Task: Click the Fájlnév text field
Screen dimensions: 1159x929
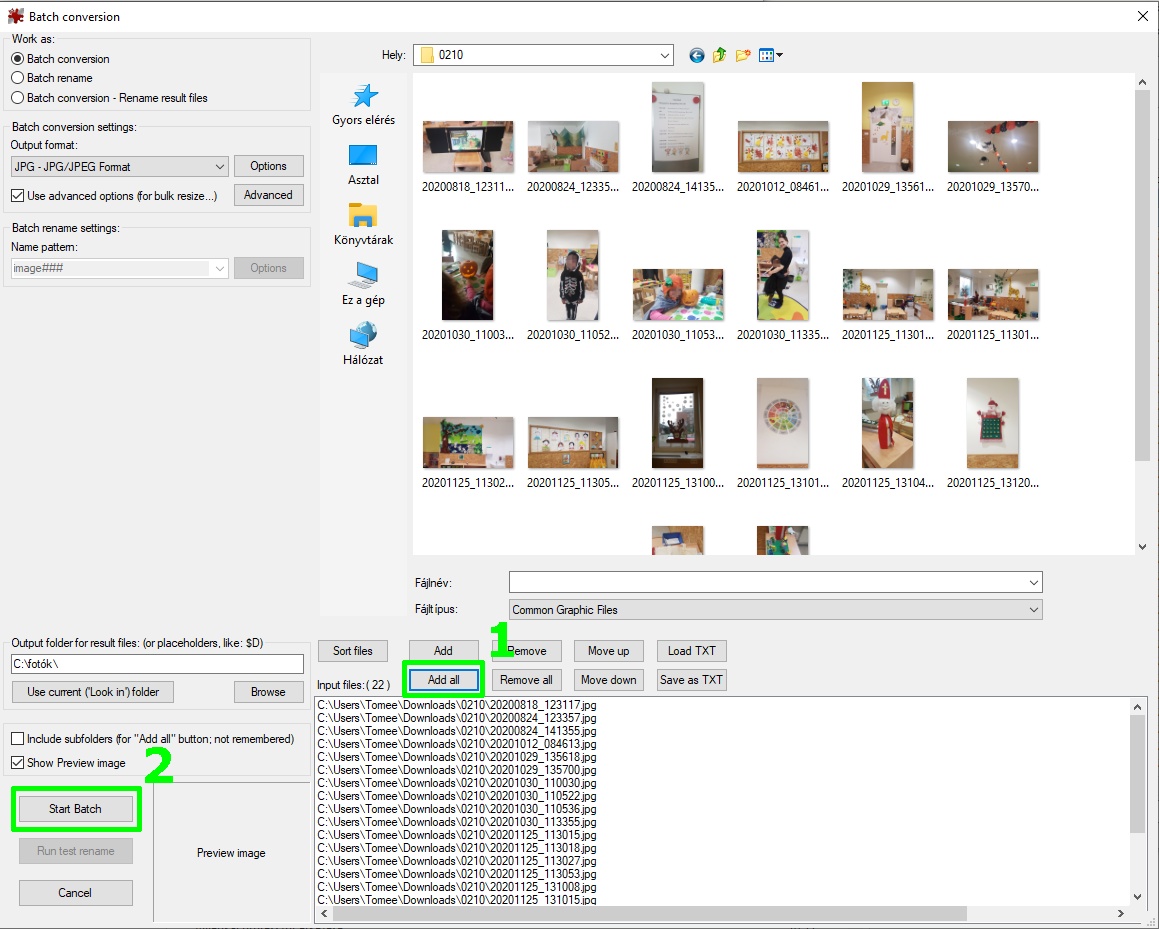Action: coord(767,582)
